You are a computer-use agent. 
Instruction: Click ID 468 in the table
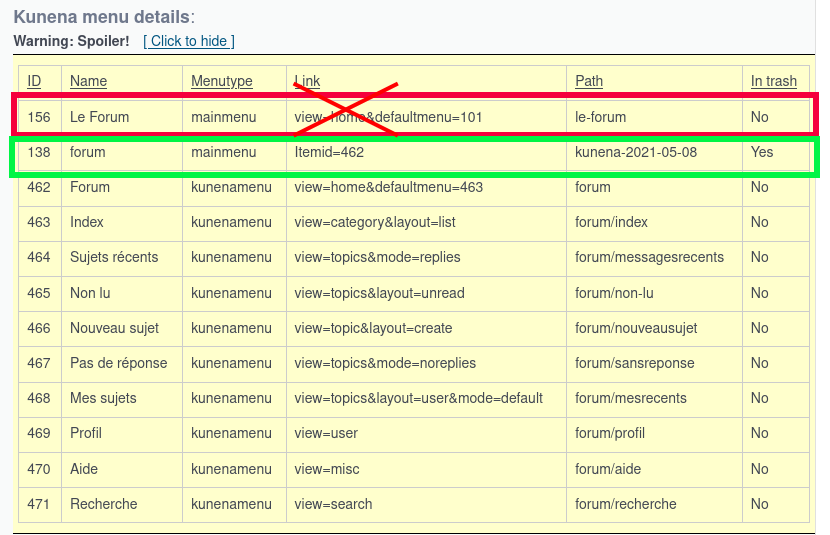click(x=38, y=398)
